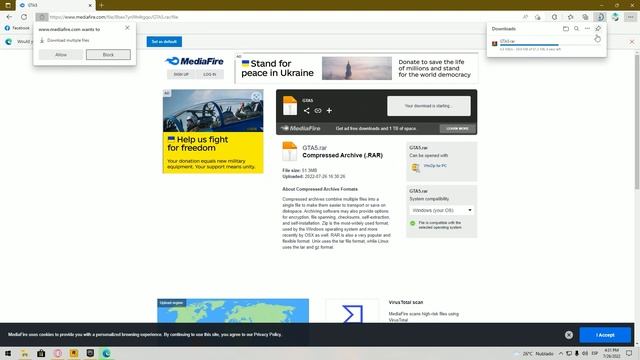
Task: Open a new tab with the plus icon
Action: [x=101, y=5]
